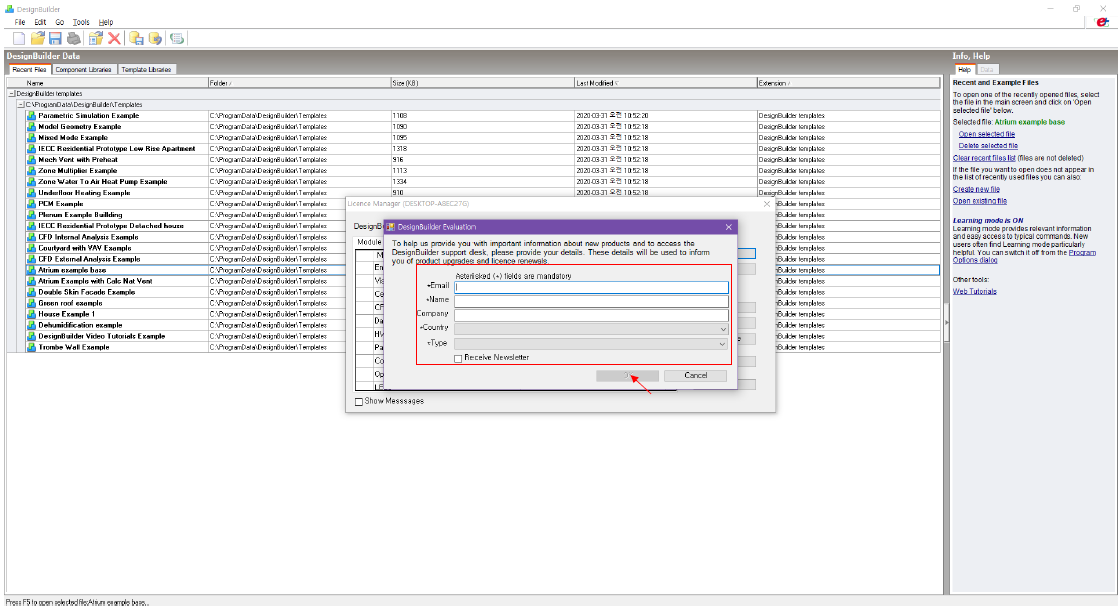Screen dimensions: 1119x611
Task: Click the file icon beside PCM Example
Action: point(31,203)
